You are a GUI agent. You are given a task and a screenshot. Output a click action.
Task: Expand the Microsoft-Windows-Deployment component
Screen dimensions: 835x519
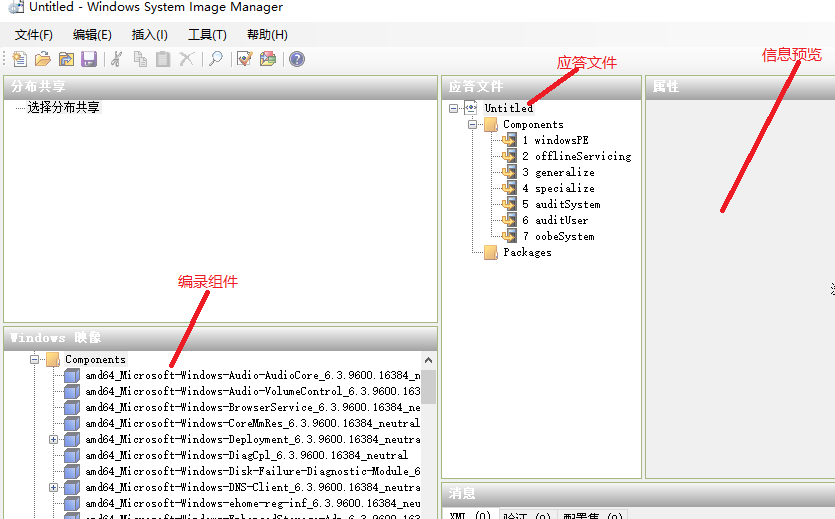click(54, 439)
